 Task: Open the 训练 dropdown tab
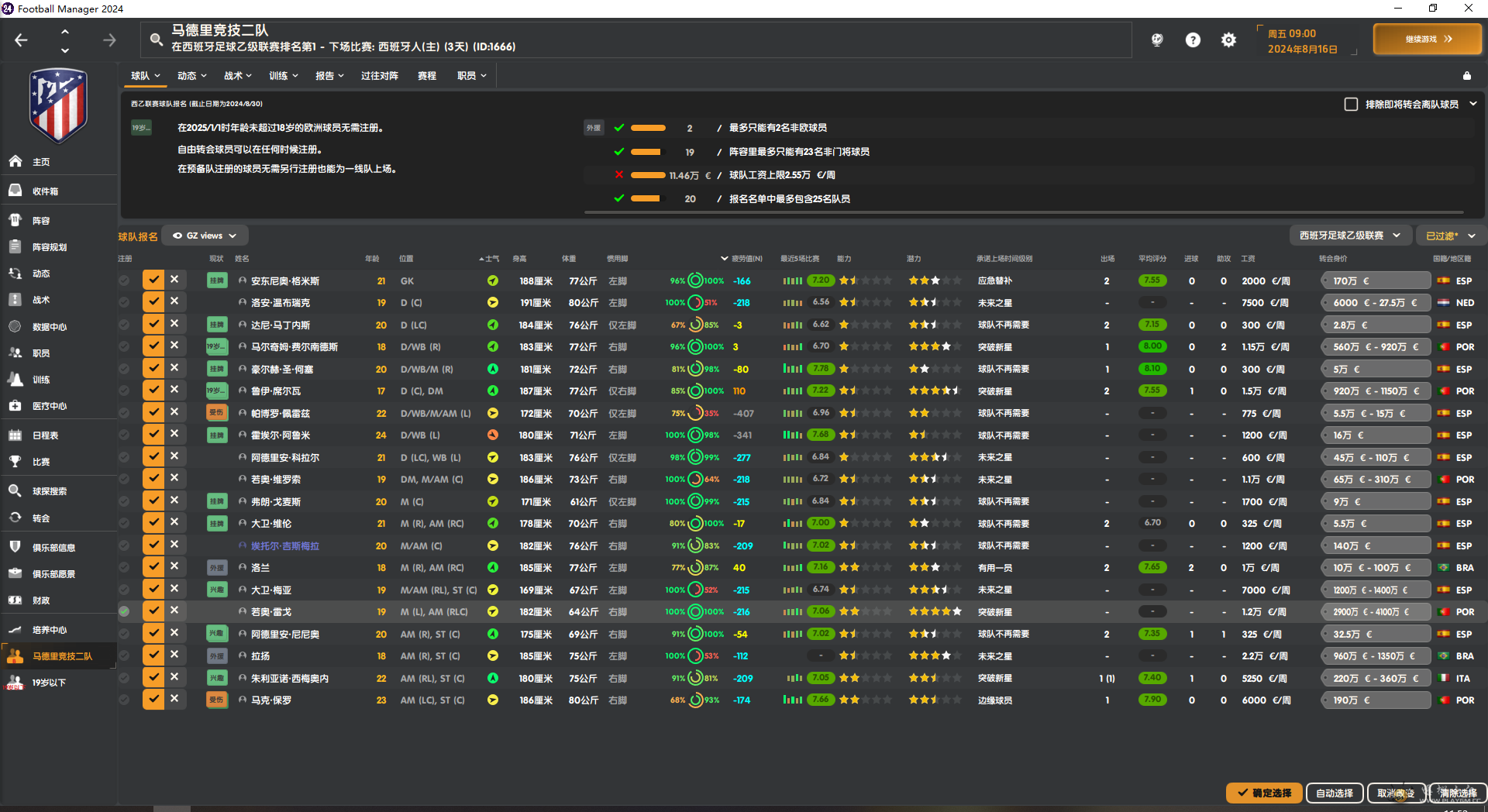coord(284,76)
